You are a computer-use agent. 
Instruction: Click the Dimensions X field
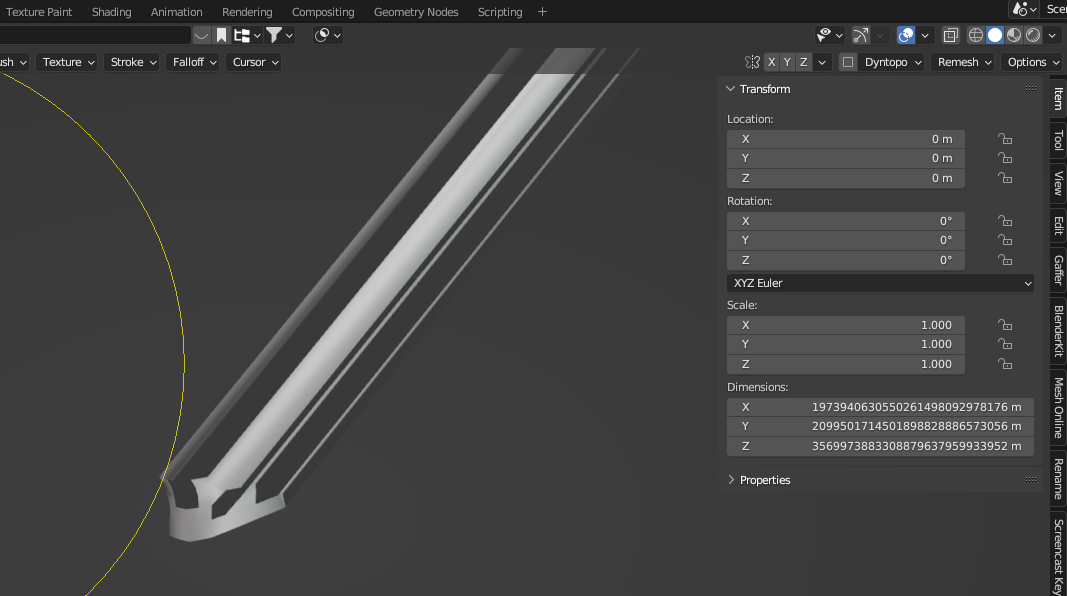click(880, 407)
